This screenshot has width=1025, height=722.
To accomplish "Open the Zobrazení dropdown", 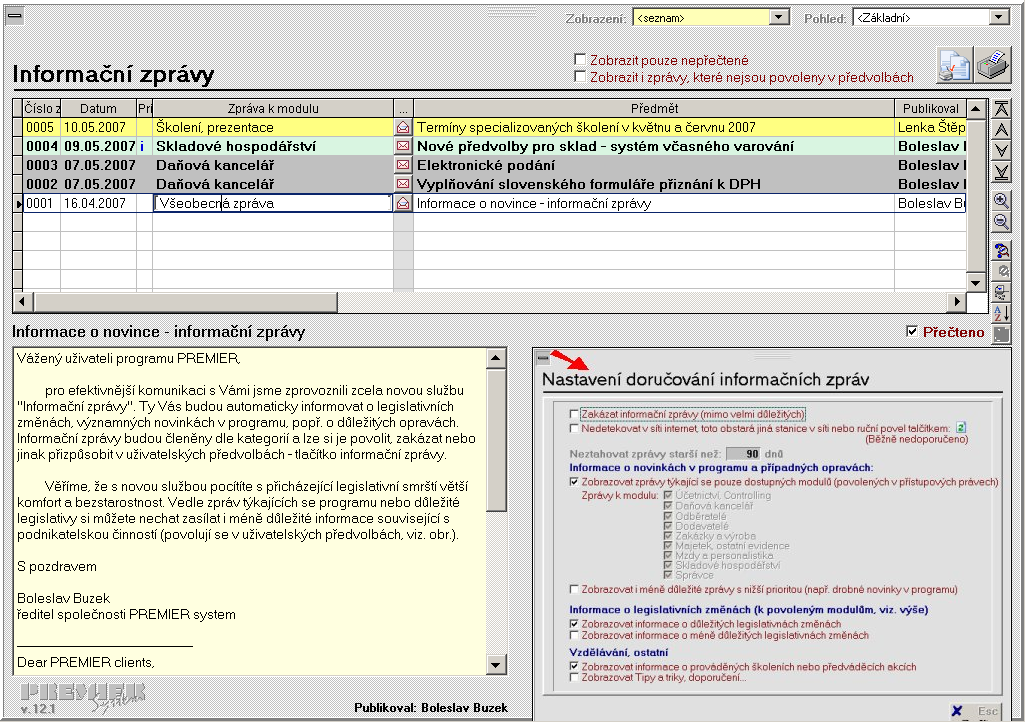I will (779, 18).
